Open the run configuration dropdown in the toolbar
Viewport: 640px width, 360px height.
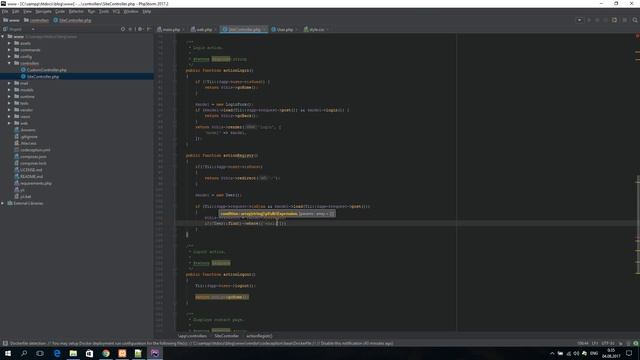(x=579, y=20)
